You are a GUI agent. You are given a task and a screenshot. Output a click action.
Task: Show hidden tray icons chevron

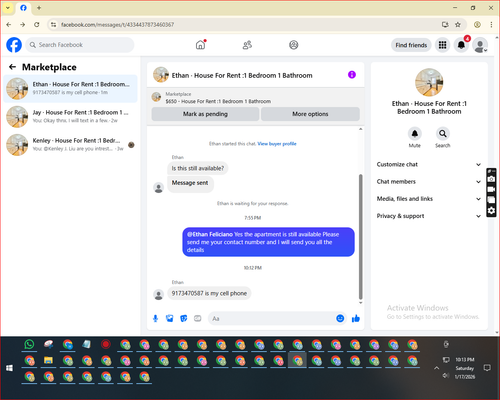coord(436,368)
